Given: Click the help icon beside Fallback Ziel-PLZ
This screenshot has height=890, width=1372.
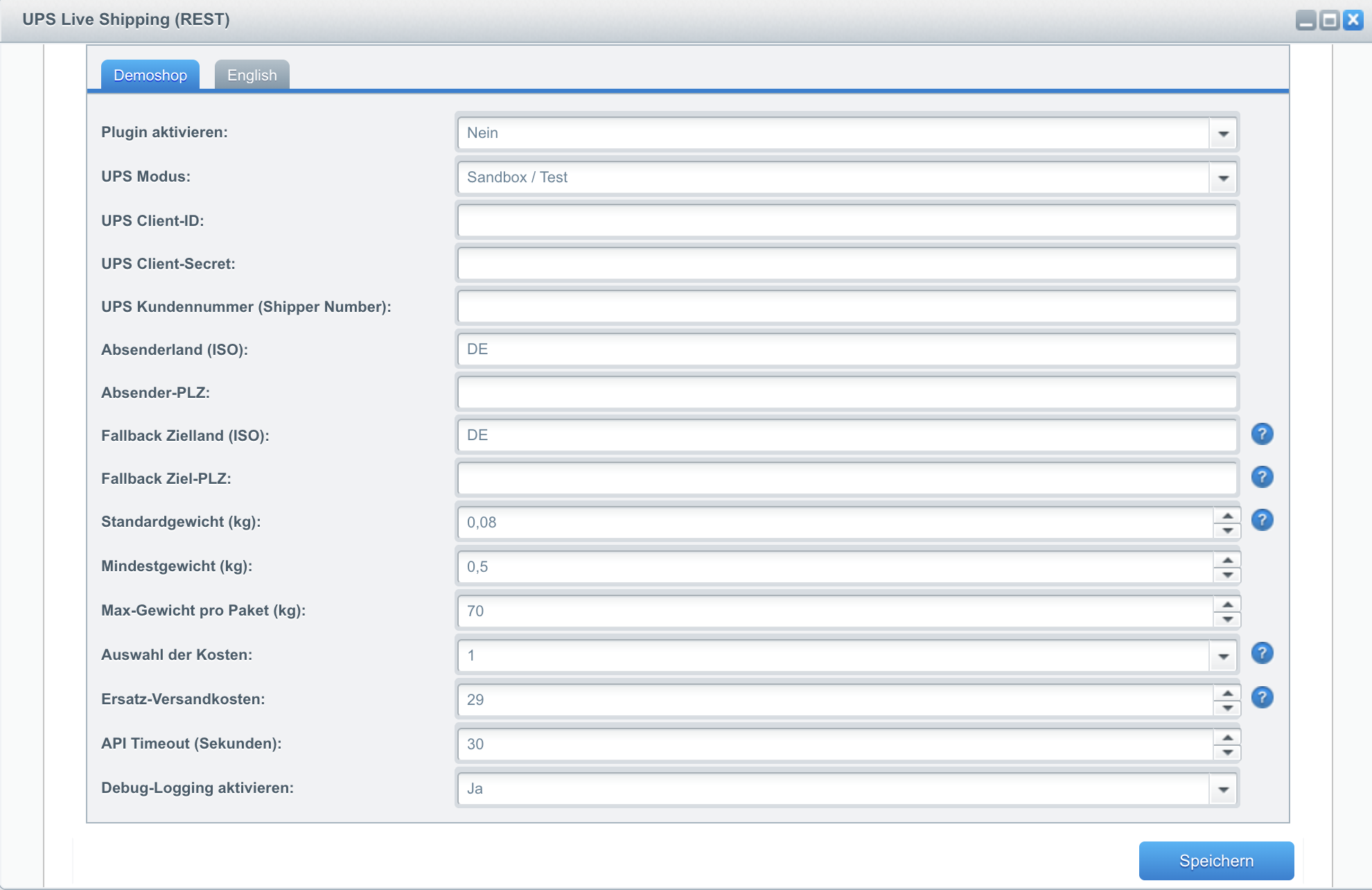Looking at the screenshot, I should [x=1263, y=478].
